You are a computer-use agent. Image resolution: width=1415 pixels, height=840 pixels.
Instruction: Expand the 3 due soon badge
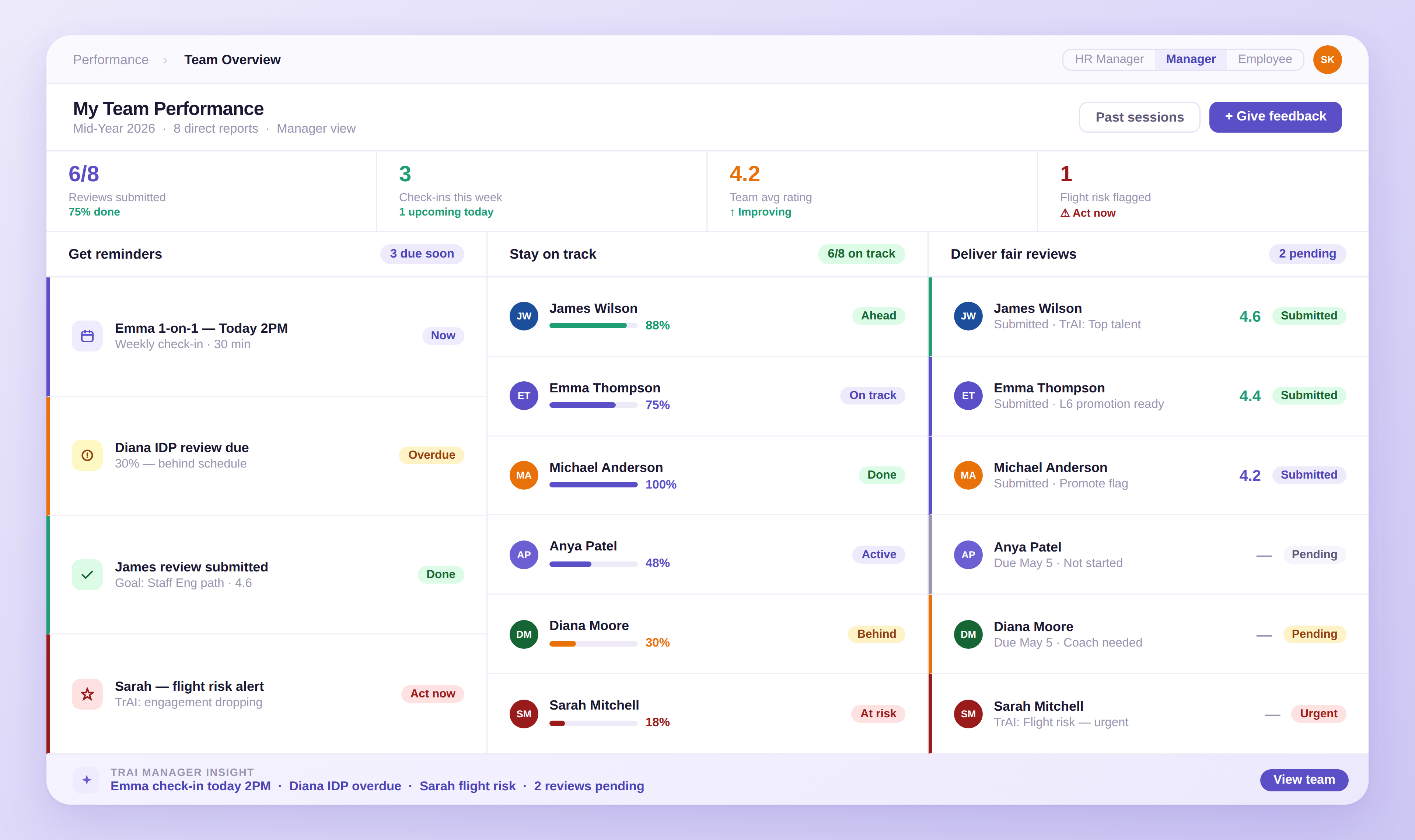click(421, 253)
